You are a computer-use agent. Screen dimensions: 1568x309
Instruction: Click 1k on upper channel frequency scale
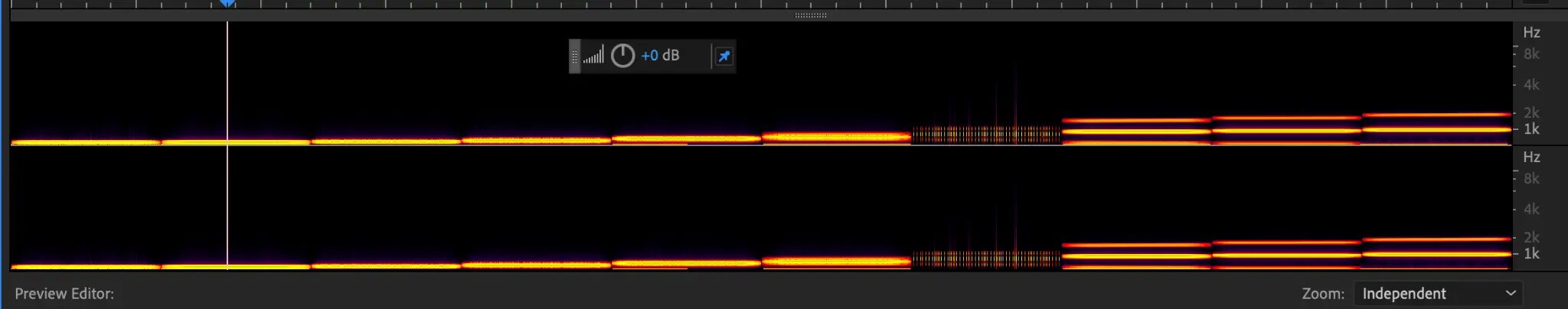pos(1531,129)
